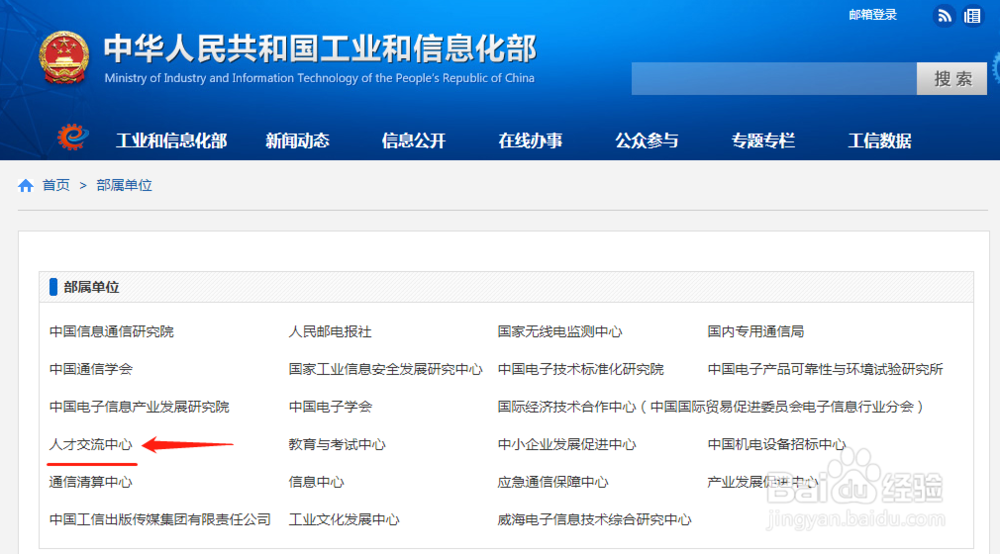Click the orange gear e-logo icon
This screenshot has height=554, width=1000.
(x=72, y=136)
